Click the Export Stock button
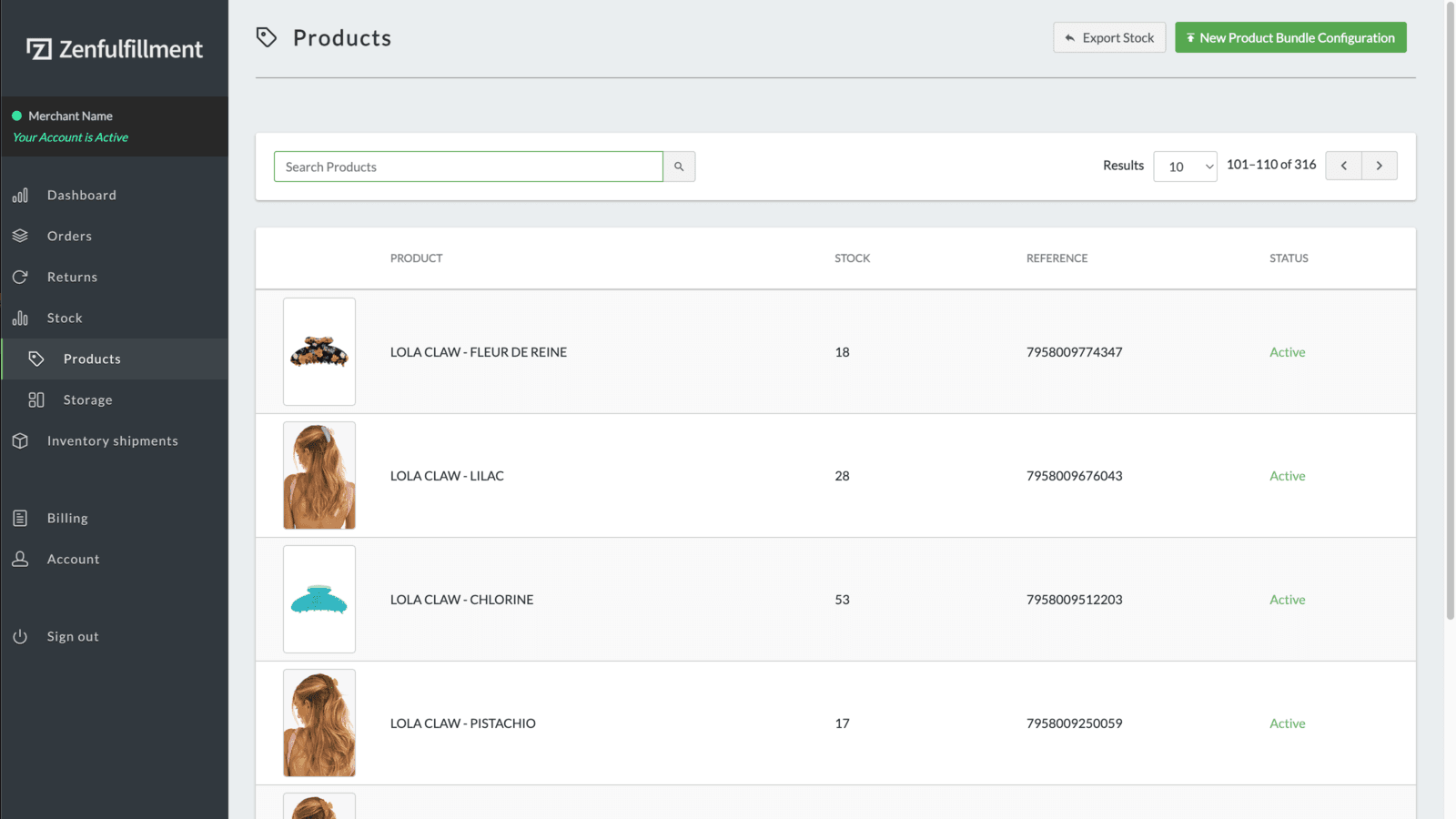Image resolution: width=1456 pixels, height=819 pixels. point(1109,37)
